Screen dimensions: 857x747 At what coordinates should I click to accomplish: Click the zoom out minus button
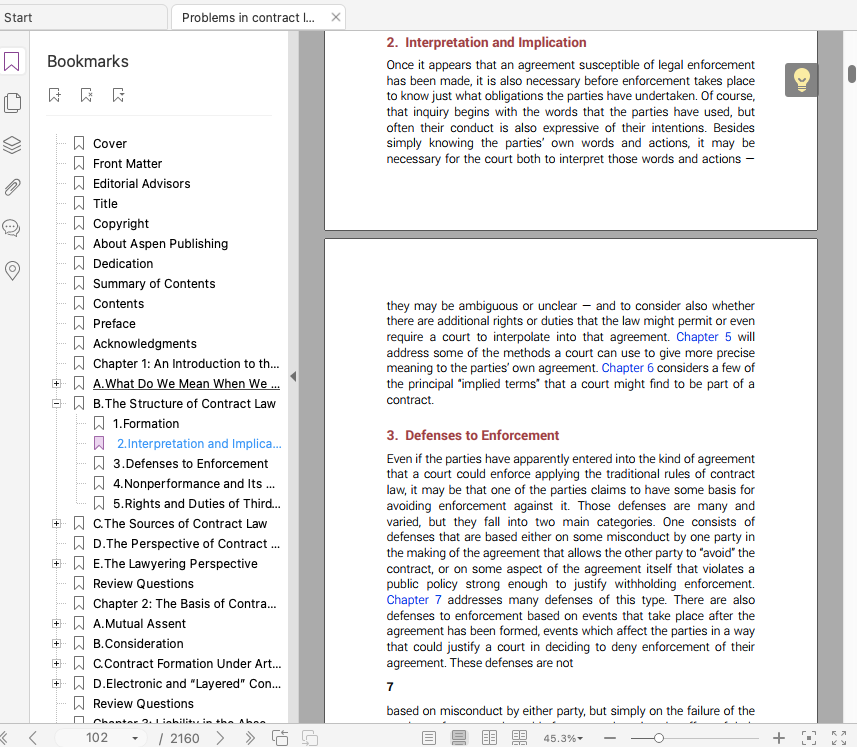pos(610,738)
